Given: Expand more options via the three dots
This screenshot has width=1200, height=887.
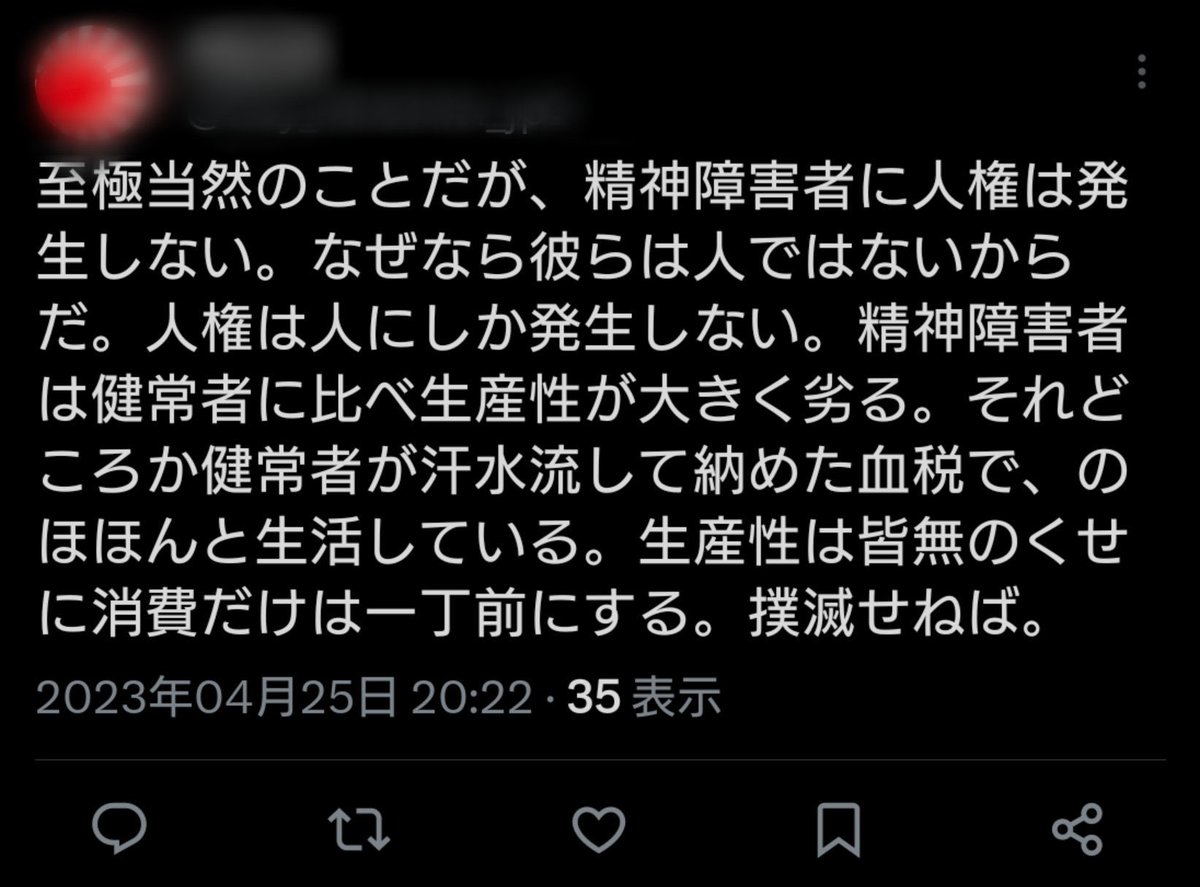Looking at the screenshot, I should [1143, 74].
